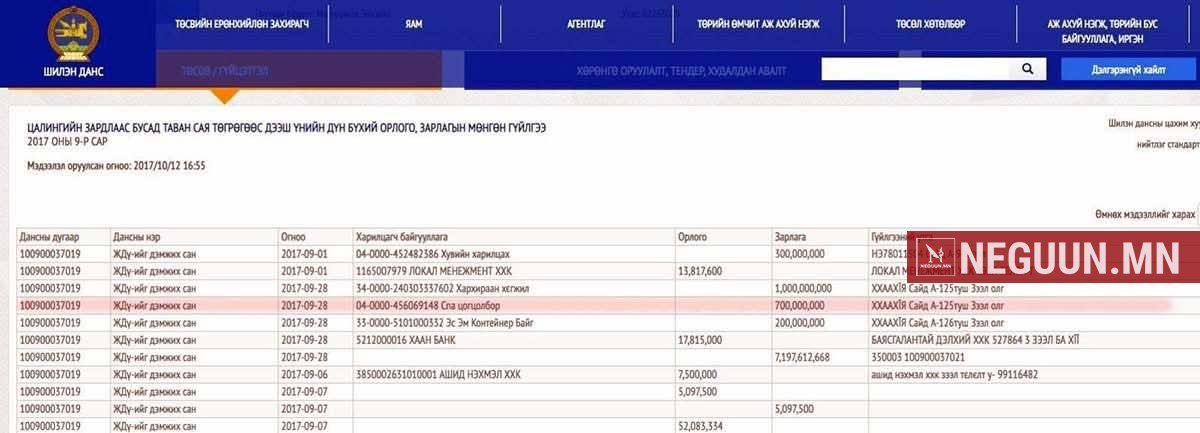This screenshot has width=1200, height=433.
Task: Open the ЯАМ menu item
Action: click(x=413, y=23)
